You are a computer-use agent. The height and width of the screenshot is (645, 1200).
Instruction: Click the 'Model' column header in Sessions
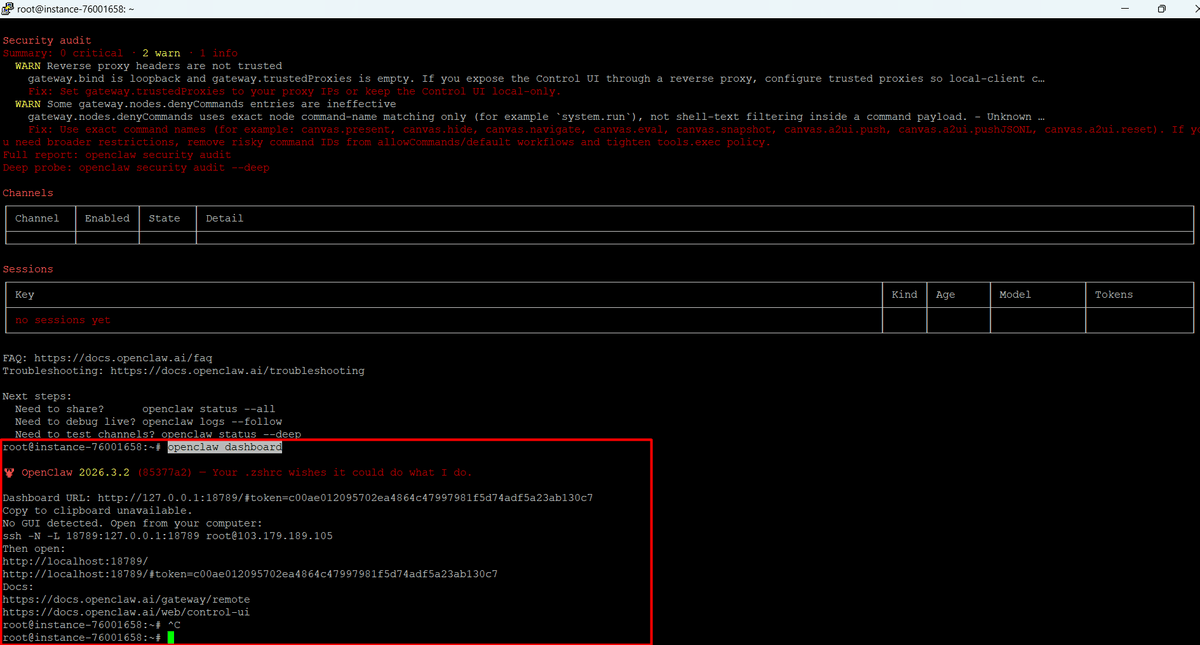click(x=1015, y=295)
